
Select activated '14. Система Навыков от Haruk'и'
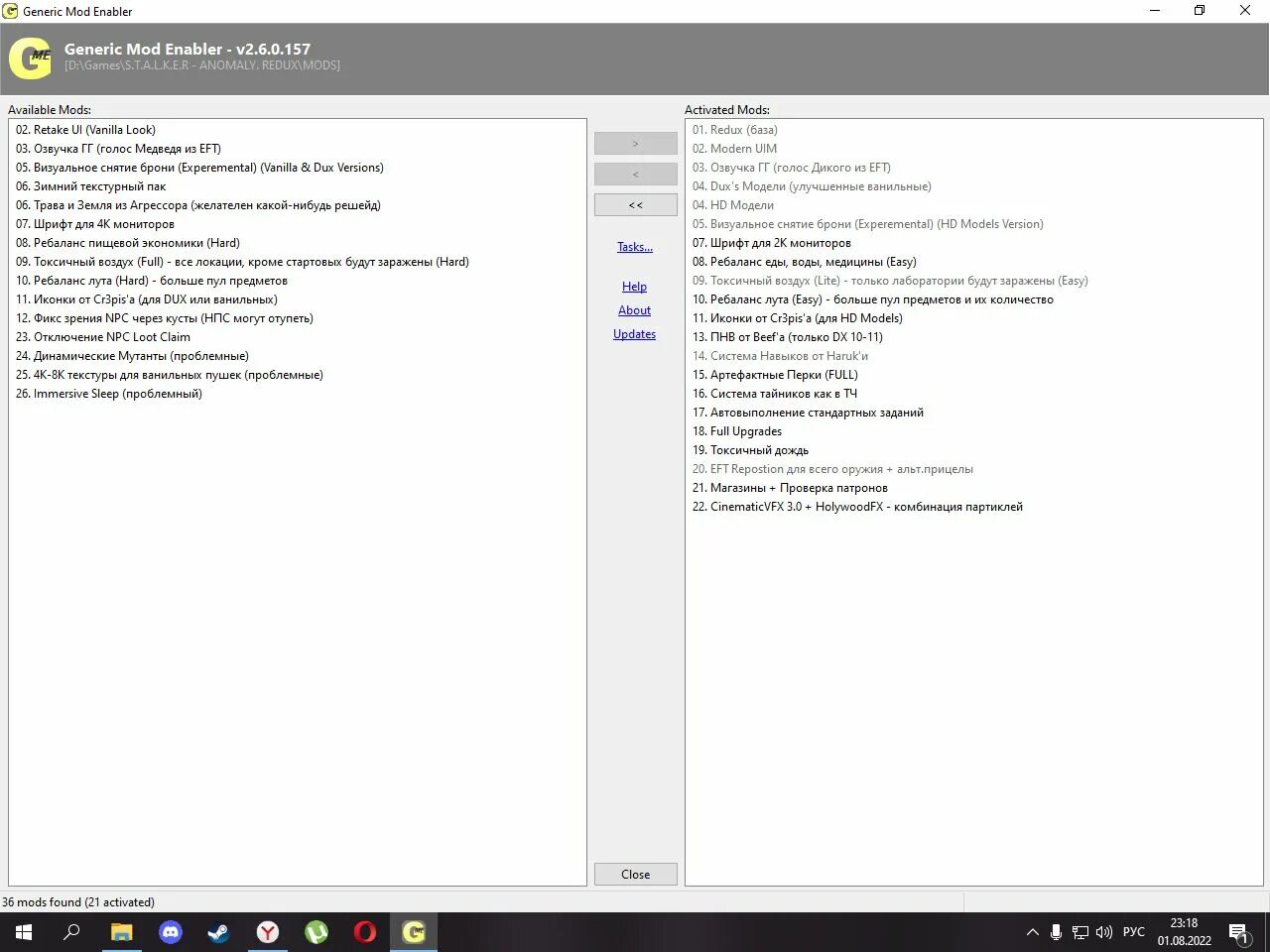pyautogui.click(x=781, y=356)
